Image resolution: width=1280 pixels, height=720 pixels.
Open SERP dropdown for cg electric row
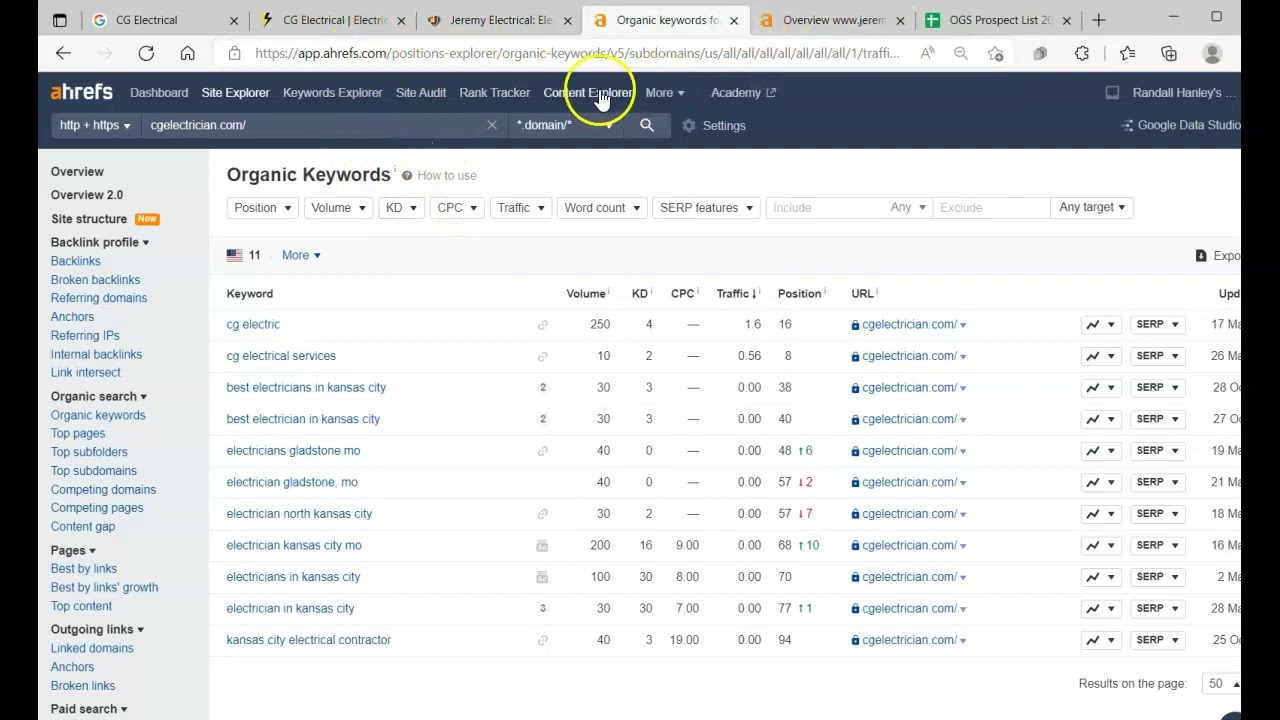(x=1158, y=324)
